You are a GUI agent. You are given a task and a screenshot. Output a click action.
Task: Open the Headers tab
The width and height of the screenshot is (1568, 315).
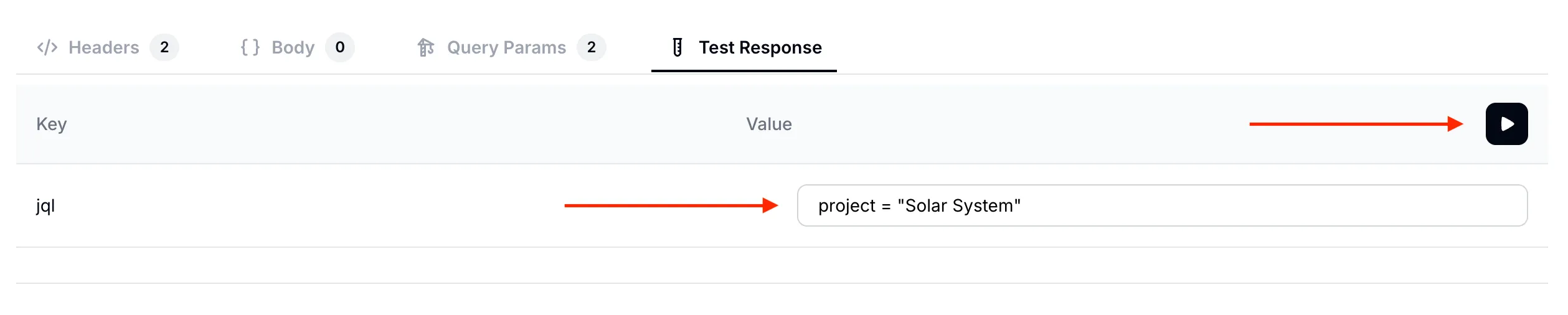(103, 47)
